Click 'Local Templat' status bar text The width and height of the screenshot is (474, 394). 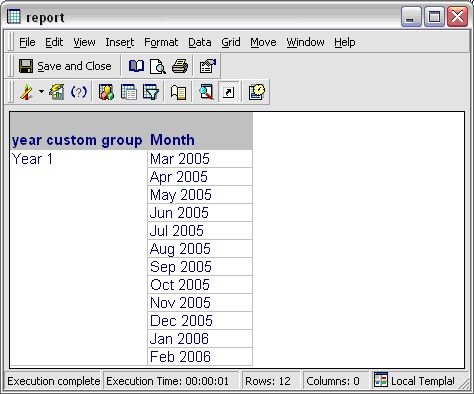coord(423,381)
